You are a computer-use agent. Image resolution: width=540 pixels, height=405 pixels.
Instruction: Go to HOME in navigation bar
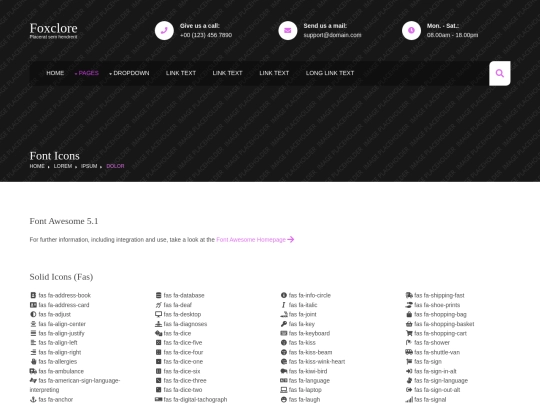point(55,73)
